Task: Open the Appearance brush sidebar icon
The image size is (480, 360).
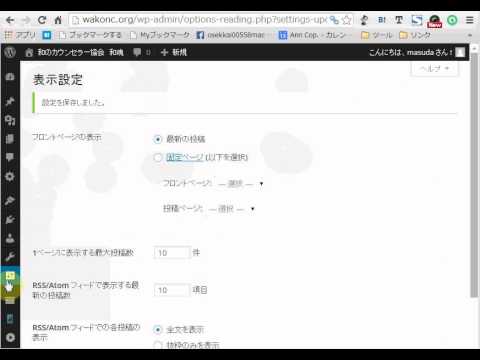Action: tap(10, 200)
